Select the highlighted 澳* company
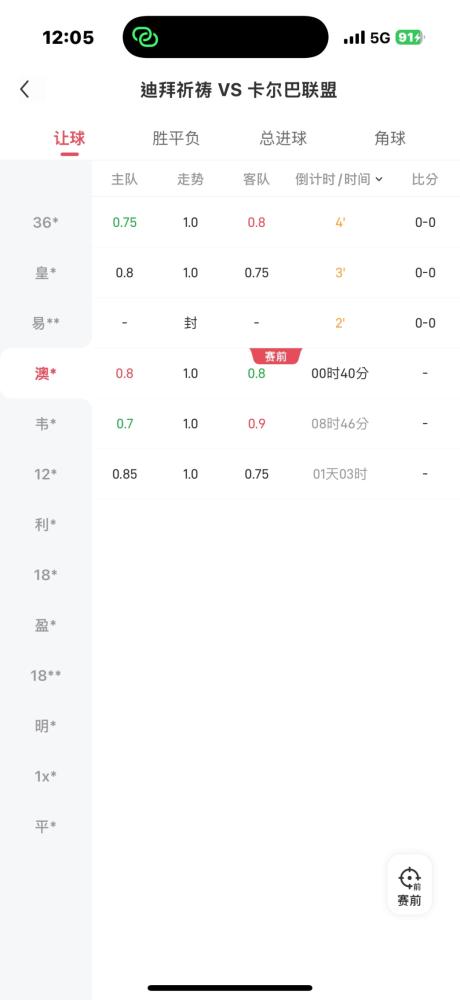The height and width of the screenshot is (1000, 460). pyautogui.click(x=46, y=374)
